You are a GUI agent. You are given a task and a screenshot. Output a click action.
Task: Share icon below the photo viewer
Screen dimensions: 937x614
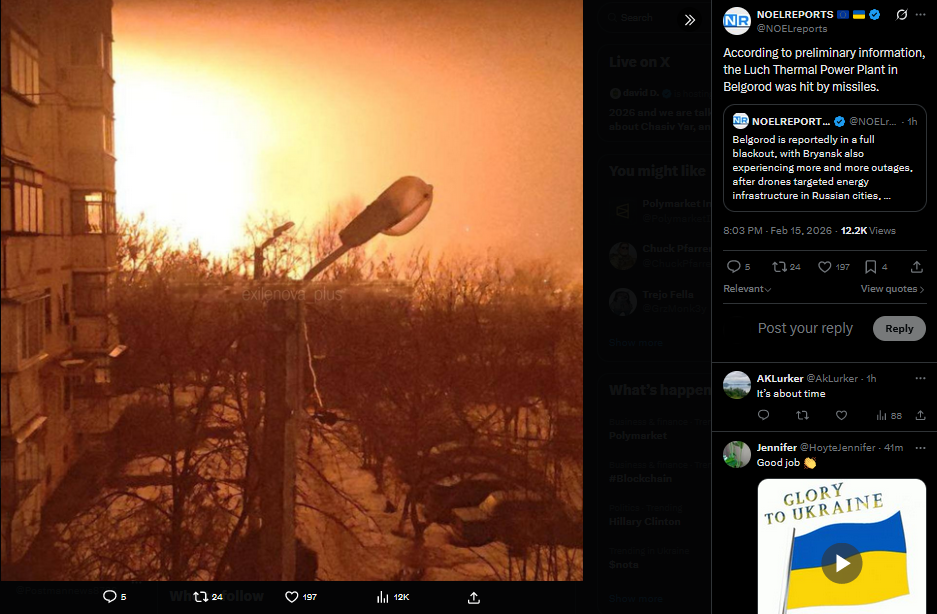click(474, 597)
